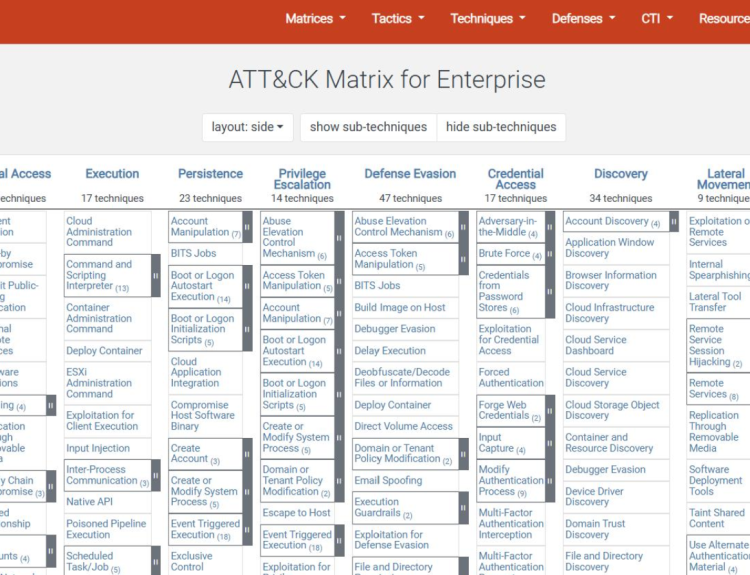The height and width of the screenshot is (575, 750).
Task: Click the show sub-techniques button
Action: [x=368, y=127]
